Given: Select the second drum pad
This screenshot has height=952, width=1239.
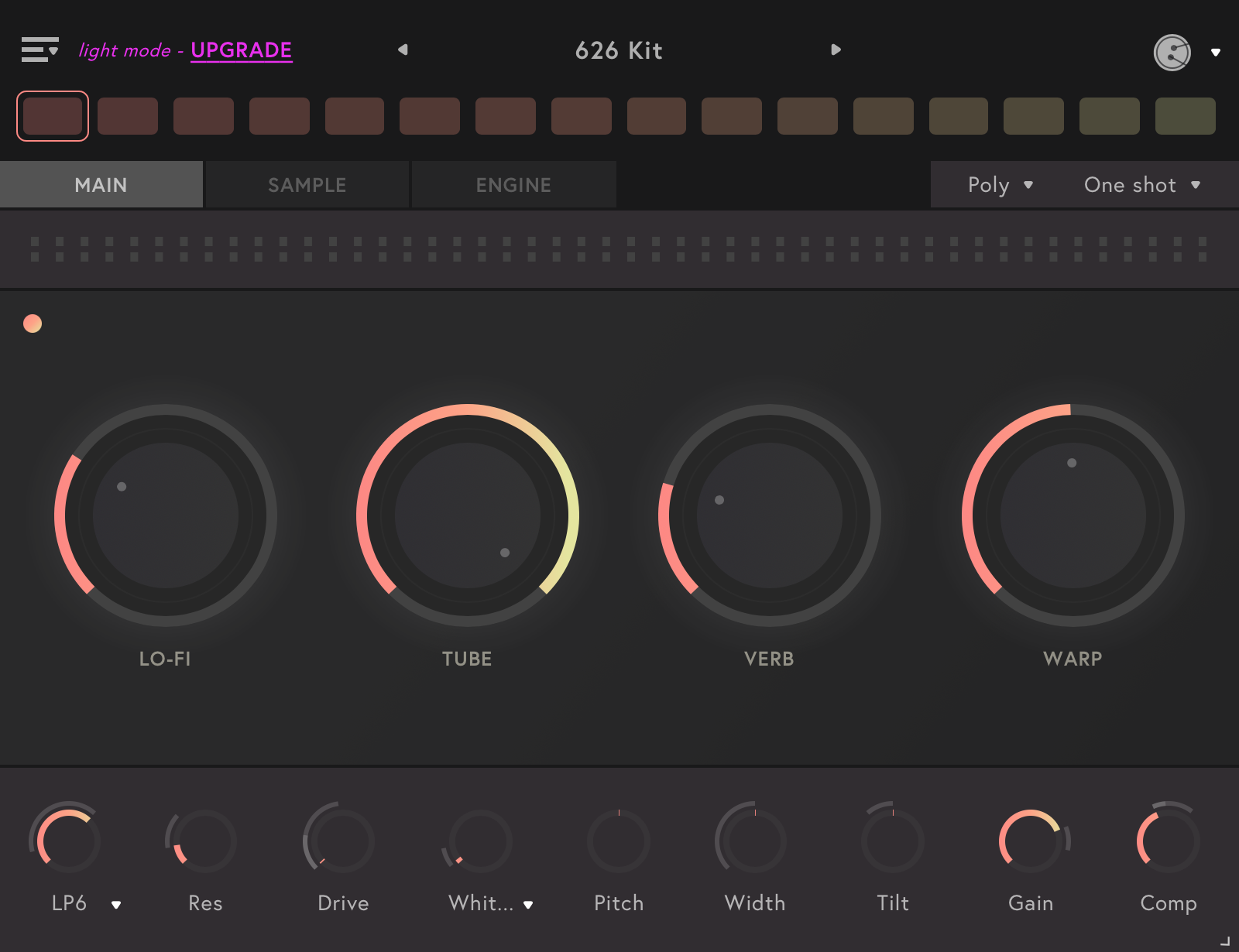Looking at the screenshot, I should (x=128, y=116).
